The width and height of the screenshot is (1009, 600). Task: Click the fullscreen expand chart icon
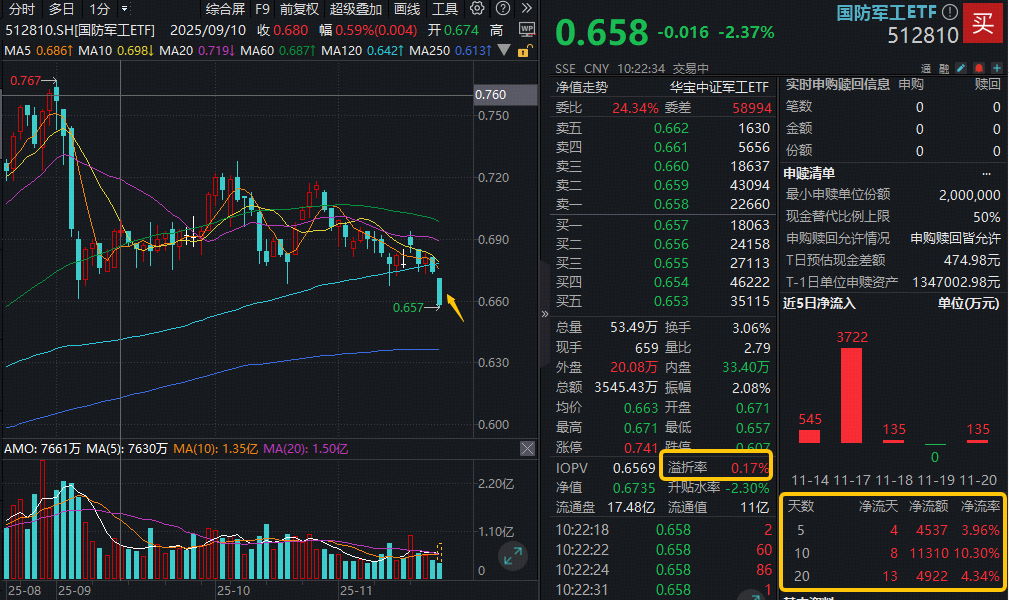[512, 557]
